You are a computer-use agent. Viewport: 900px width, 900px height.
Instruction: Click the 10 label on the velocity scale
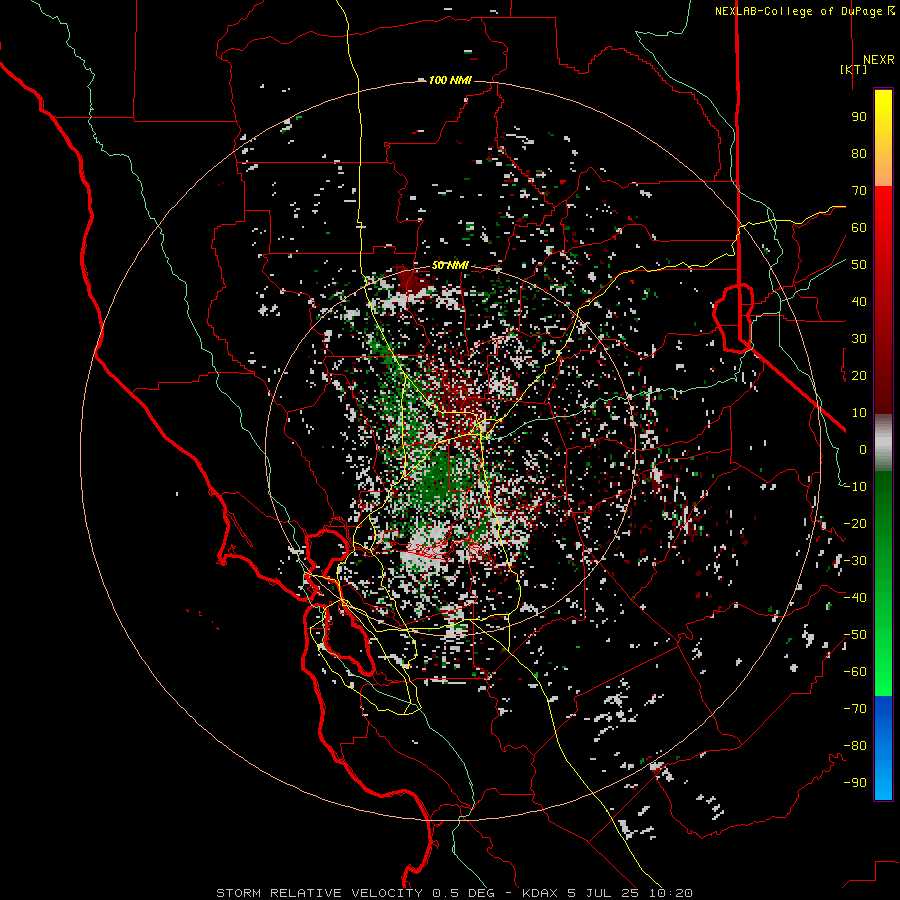coord(859,413)
